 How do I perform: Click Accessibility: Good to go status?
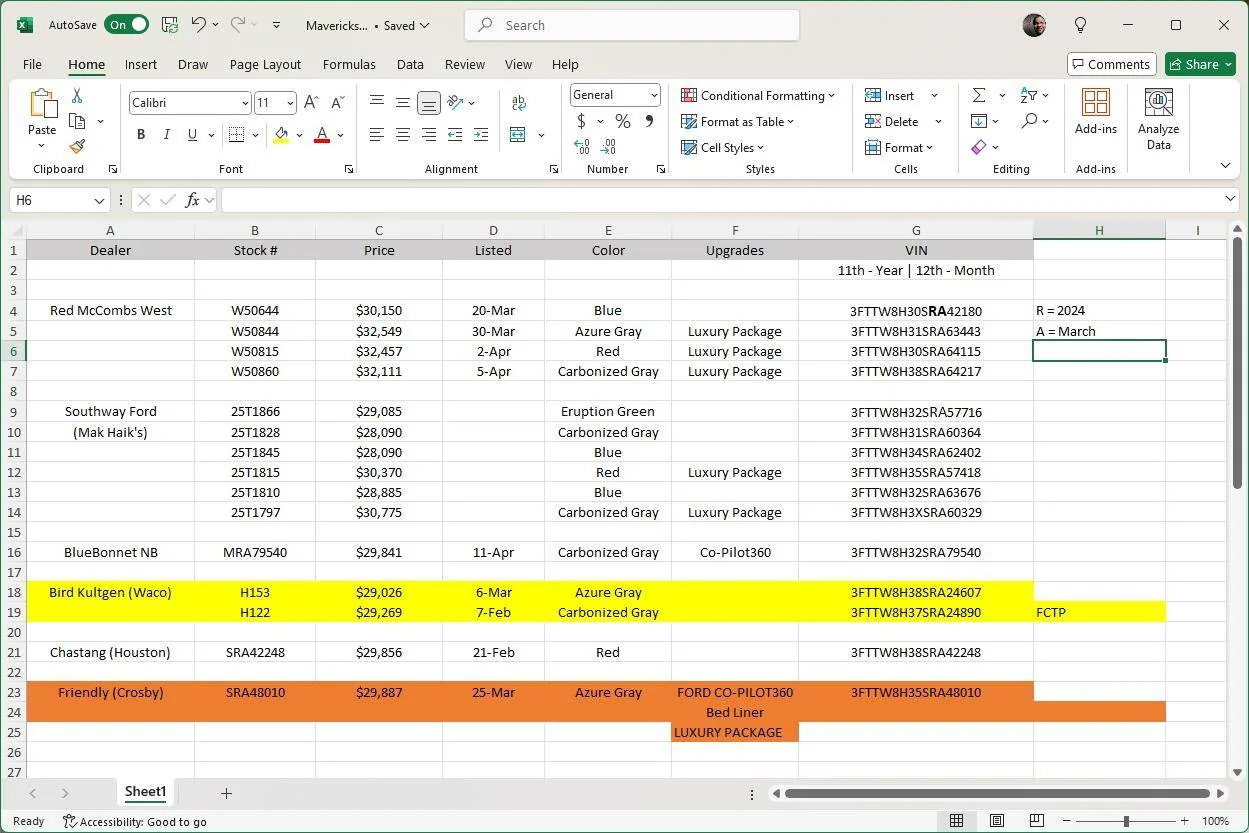point(135,821)
